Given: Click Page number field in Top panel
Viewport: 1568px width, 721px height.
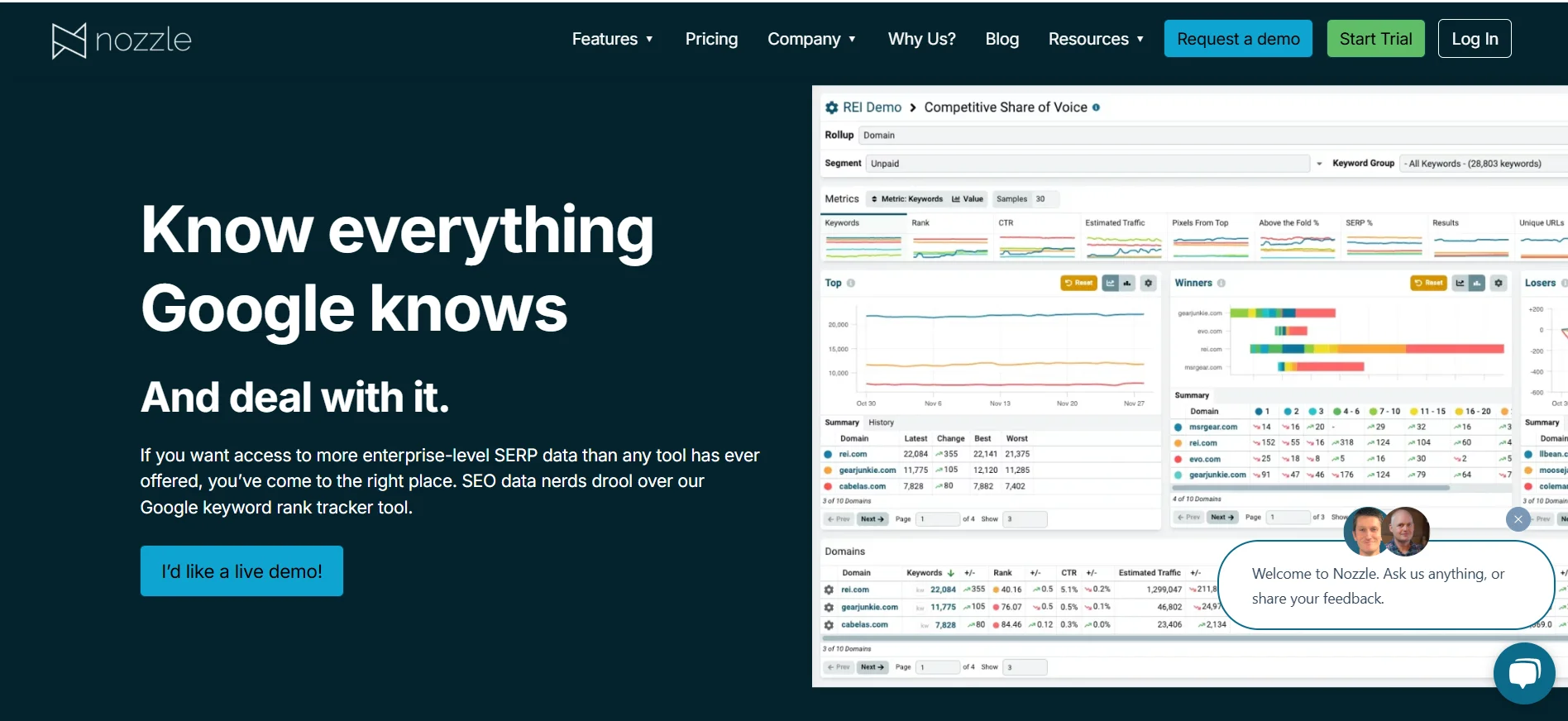Looking at the screenshot, I should [937, 519].
